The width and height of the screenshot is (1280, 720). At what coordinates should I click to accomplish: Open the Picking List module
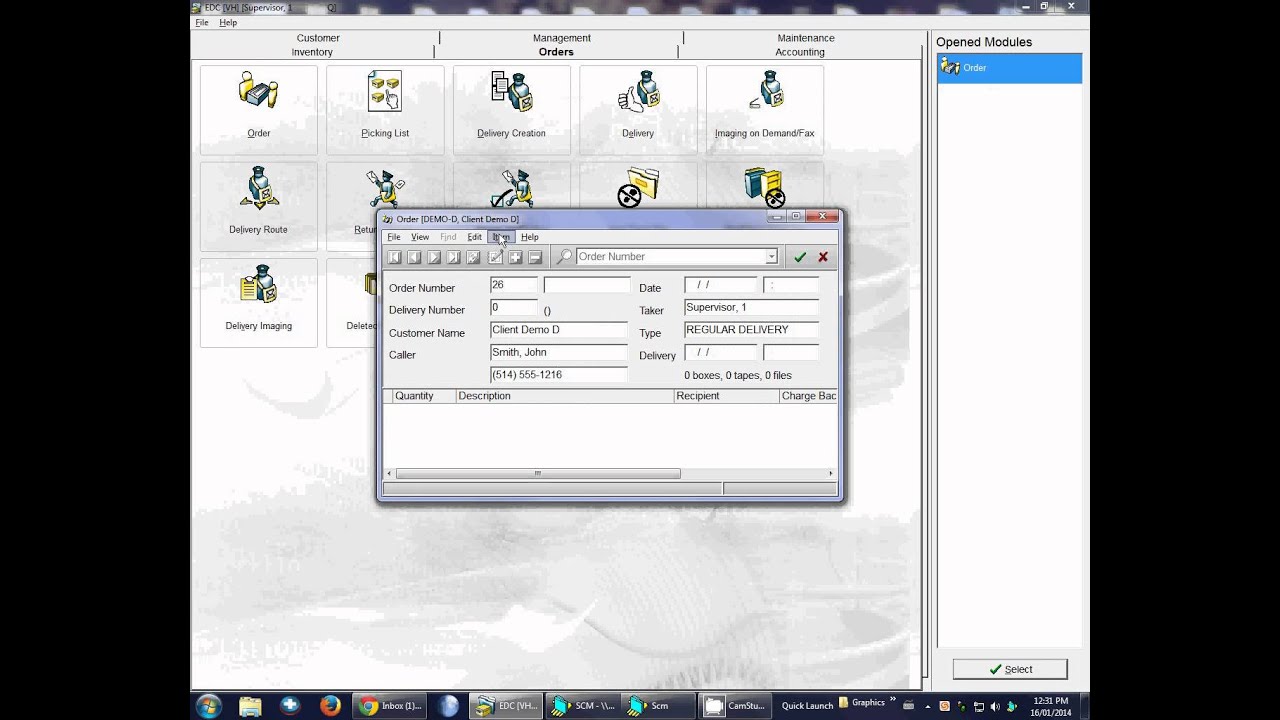[x=385, y=109]
